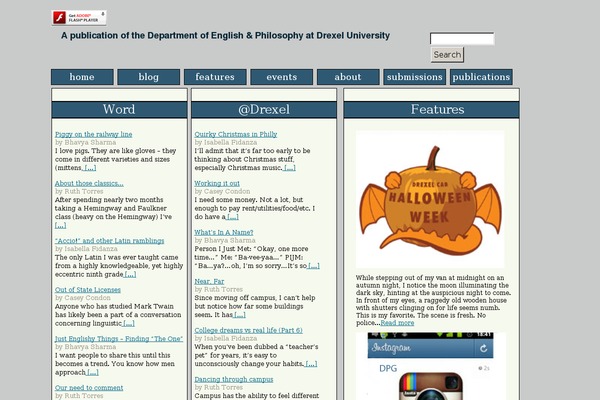
Task: Click 'by Ruth Torres' under Near, Far
Action: pos(218,289)
